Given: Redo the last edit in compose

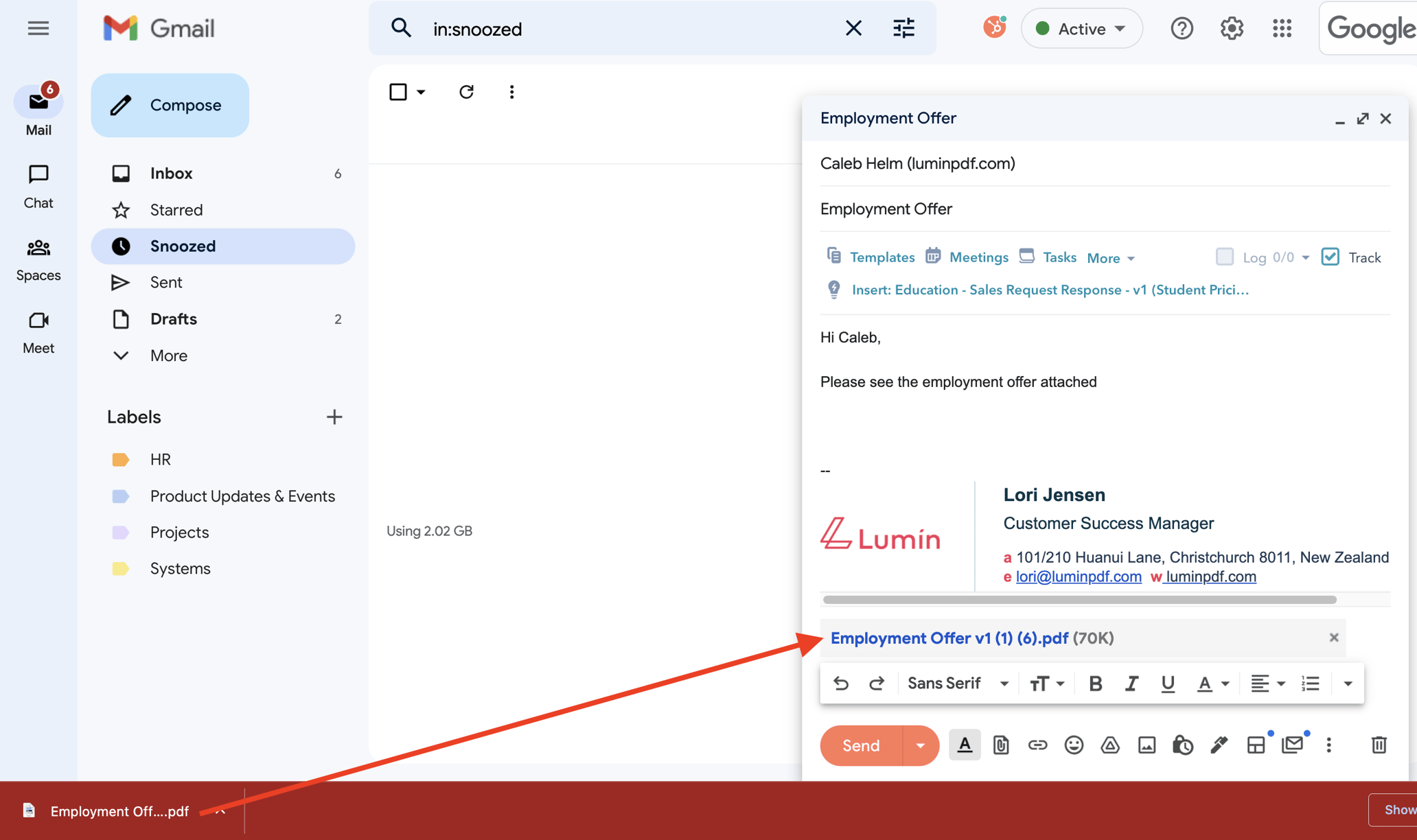Looking at the screenshot, I should point(877,684).
